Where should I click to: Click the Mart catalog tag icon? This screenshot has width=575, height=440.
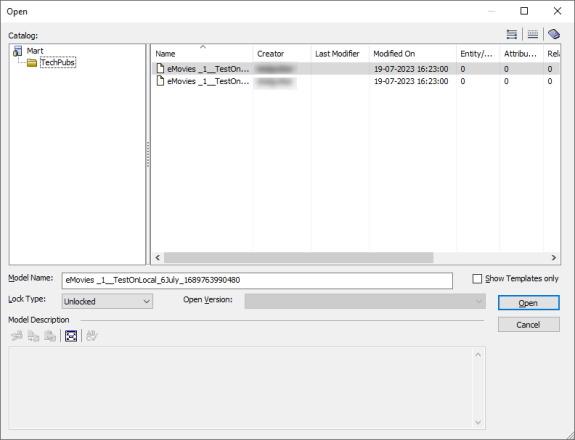pos(554,34)
